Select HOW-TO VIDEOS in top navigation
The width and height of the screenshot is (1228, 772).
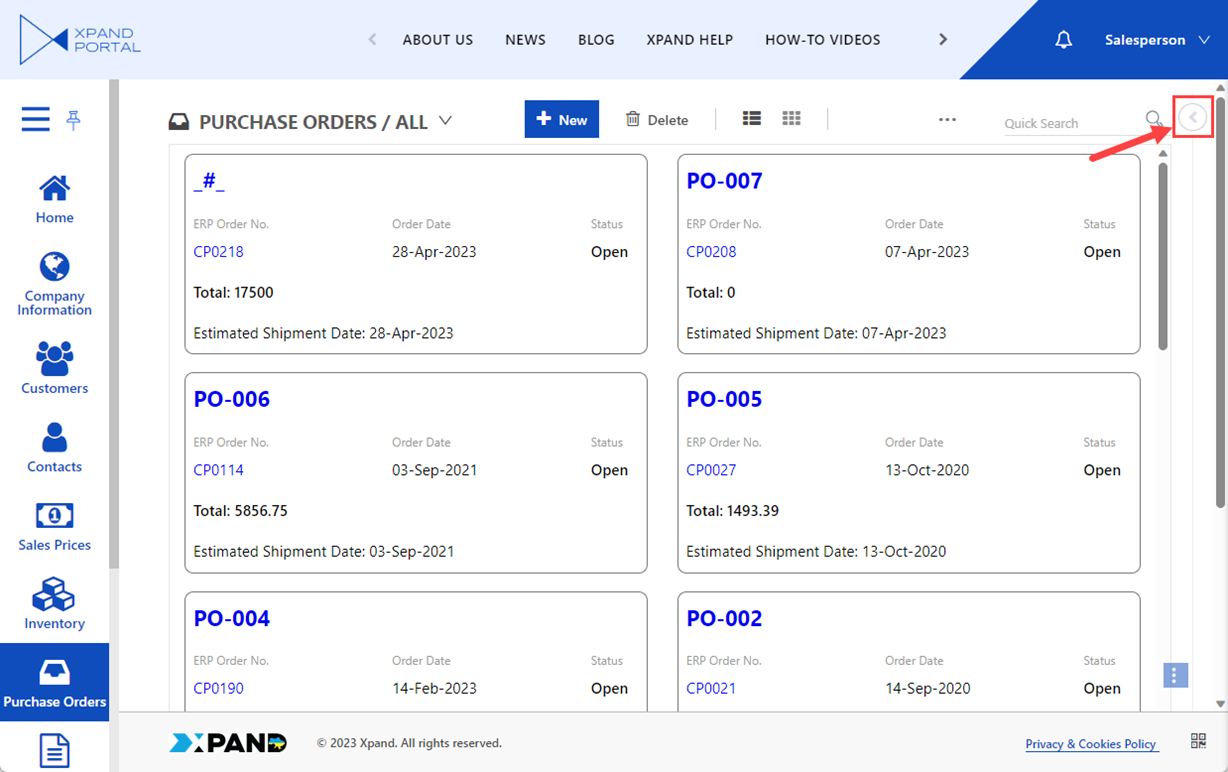tap(822, 40)
